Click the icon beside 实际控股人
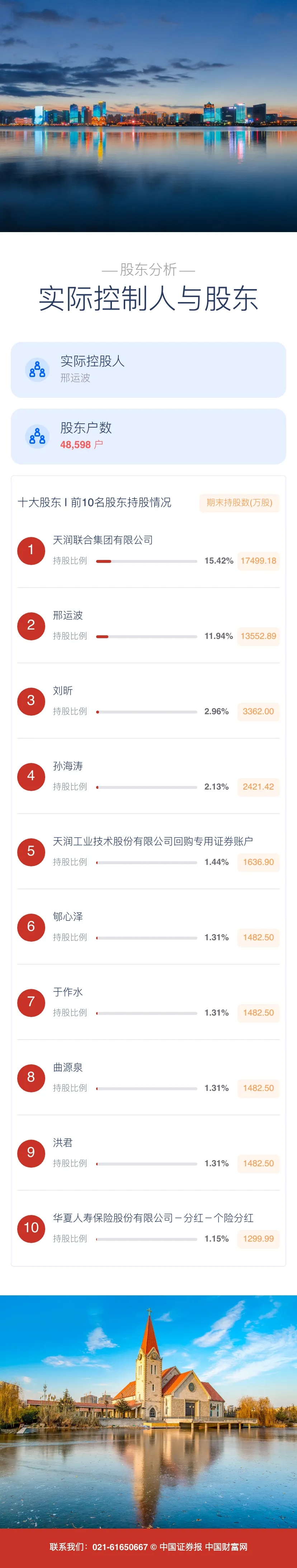 point(37,369)
